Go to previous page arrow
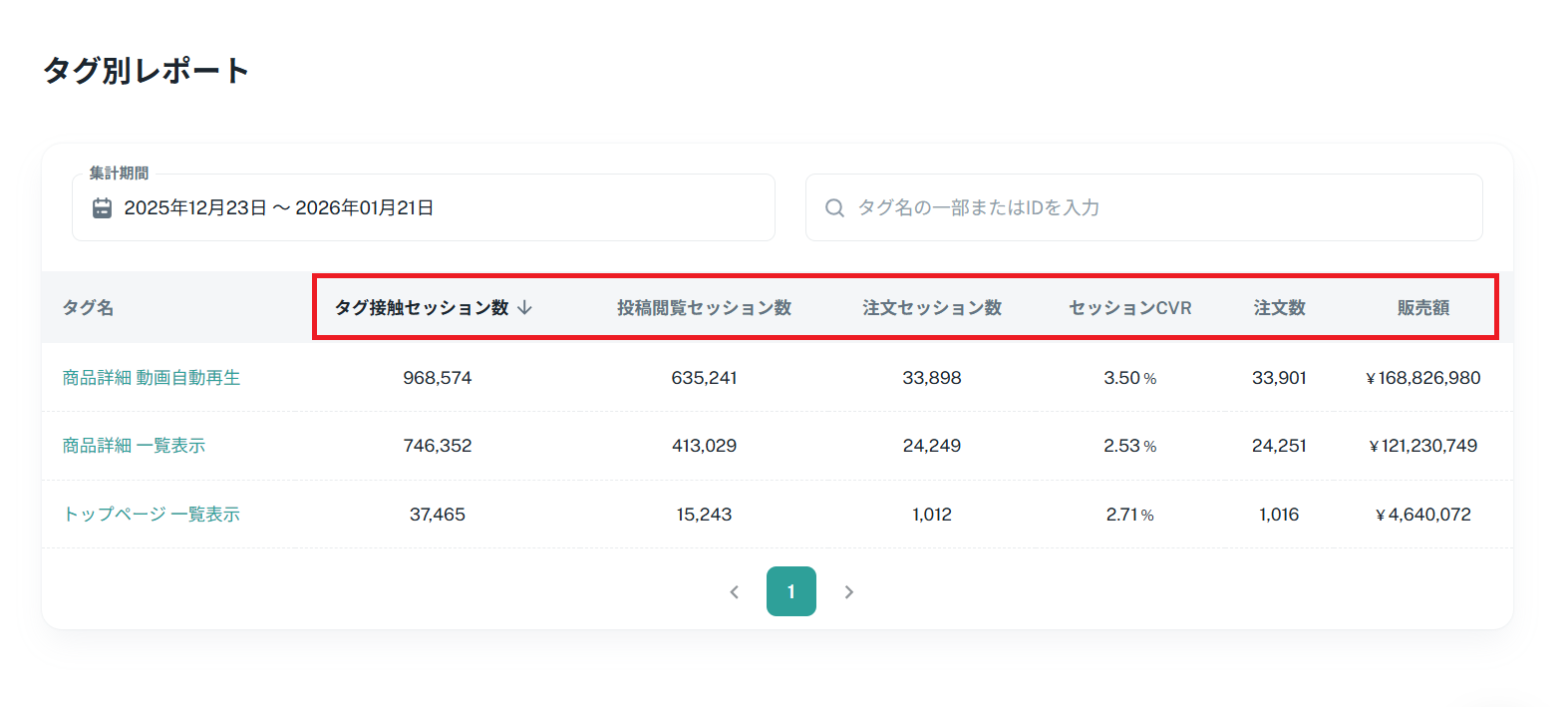 pos(735,591)
